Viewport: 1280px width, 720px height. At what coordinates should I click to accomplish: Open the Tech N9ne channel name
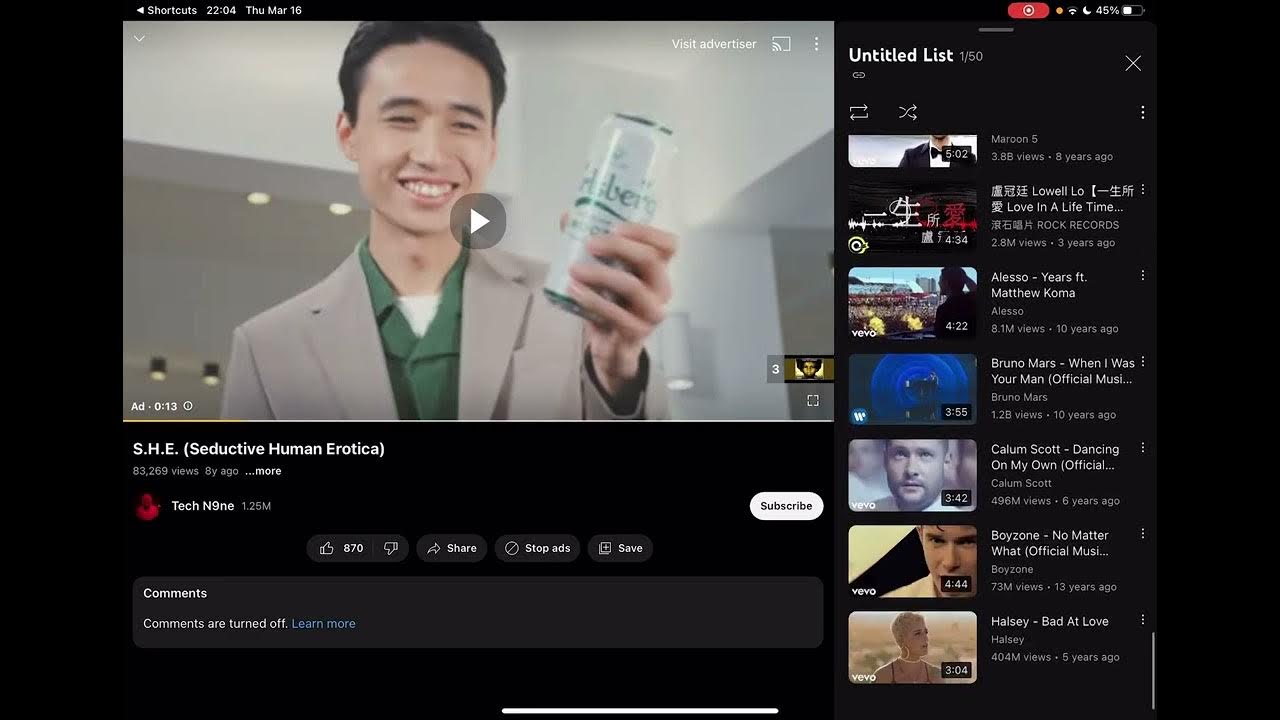[202, 506]
